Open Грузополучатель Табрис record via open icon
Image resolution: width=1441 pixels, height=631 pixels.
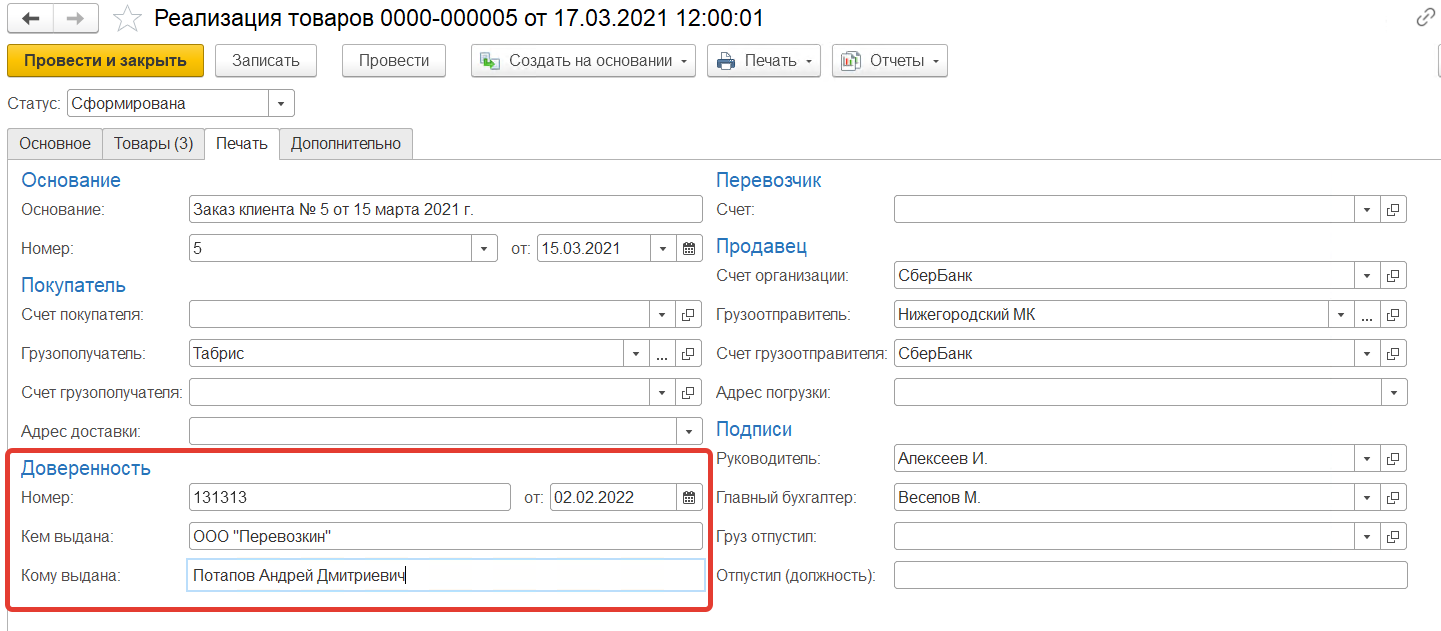coord(688,354)
